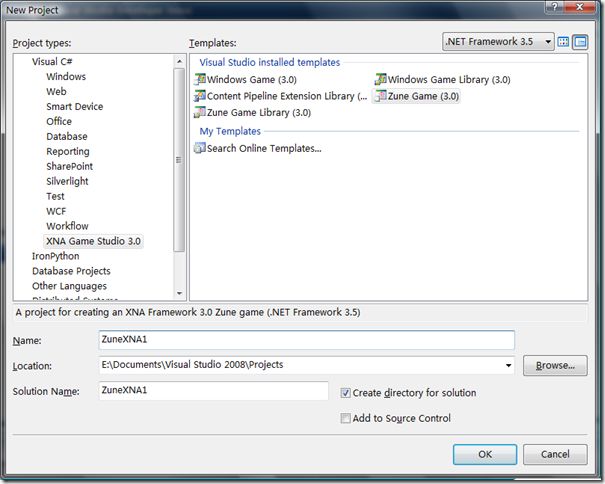Select the Windows Game (3.0) template icon
The height and width of the screenshot is (484, 605).
200,79
